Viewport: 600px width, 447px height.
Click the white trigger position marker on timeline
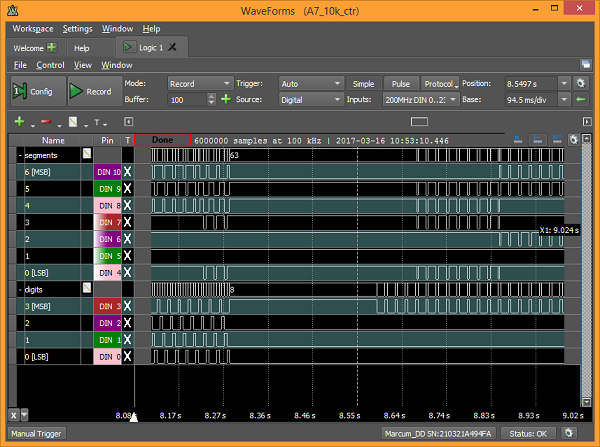coord(134,418)
